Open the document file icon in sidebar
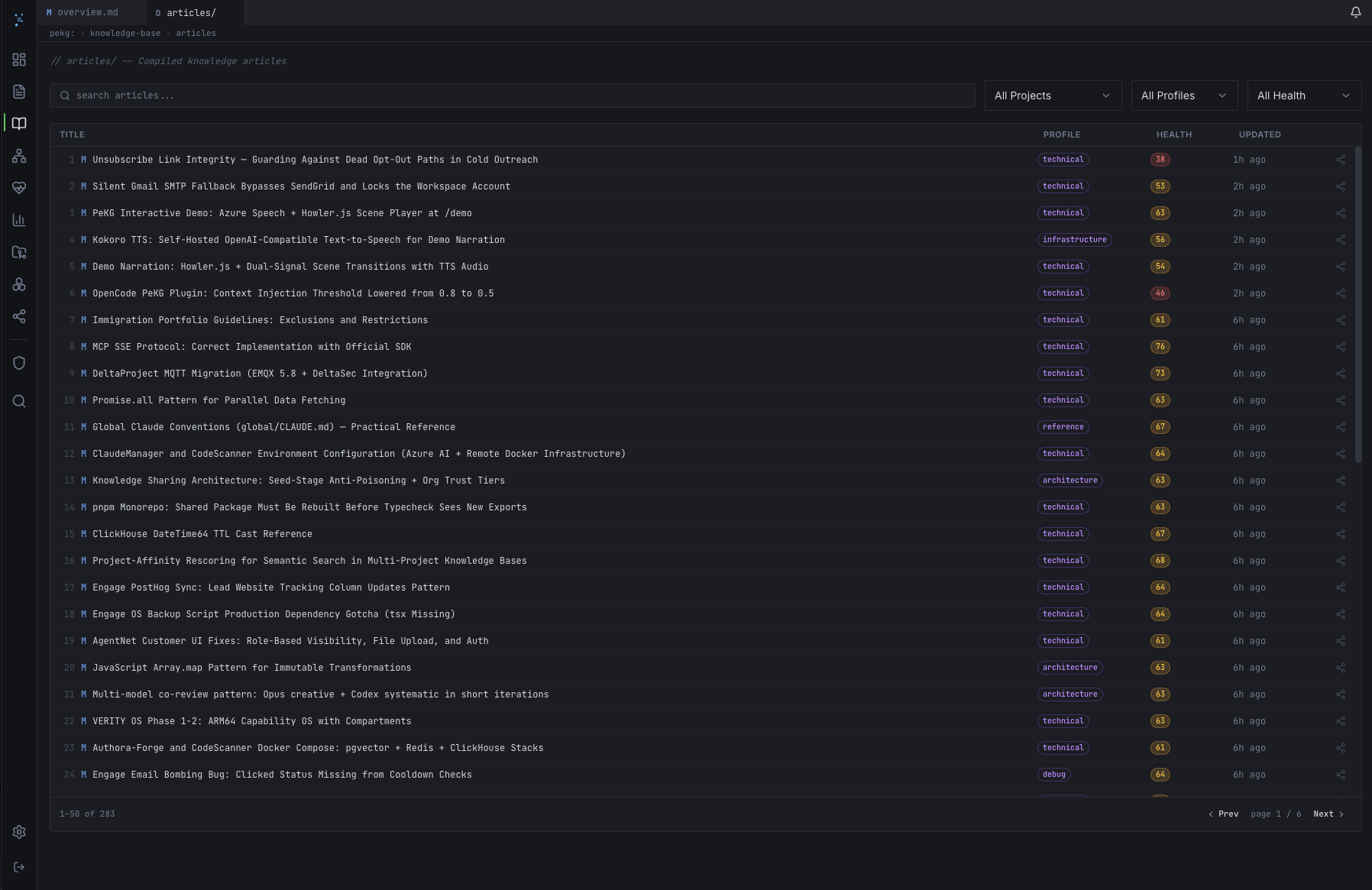The height and width of the screenshot is (890, 1372). click(19, 92)
